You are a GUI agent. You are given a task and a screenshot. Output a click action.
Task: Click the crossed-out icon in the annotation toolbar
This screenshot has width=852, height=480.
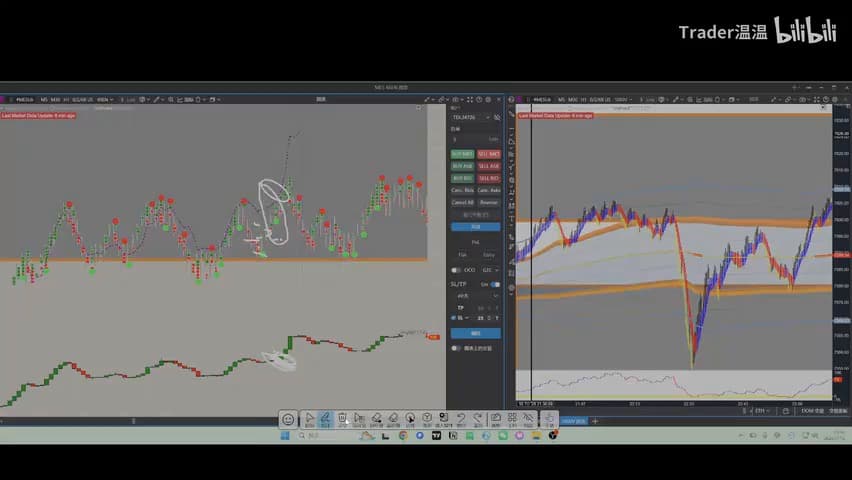tap(528, 419)
